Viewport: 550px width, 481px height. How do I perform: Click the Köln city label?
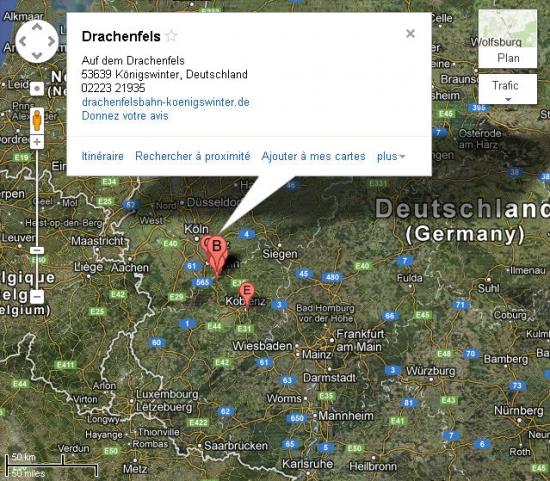(196, 229)
